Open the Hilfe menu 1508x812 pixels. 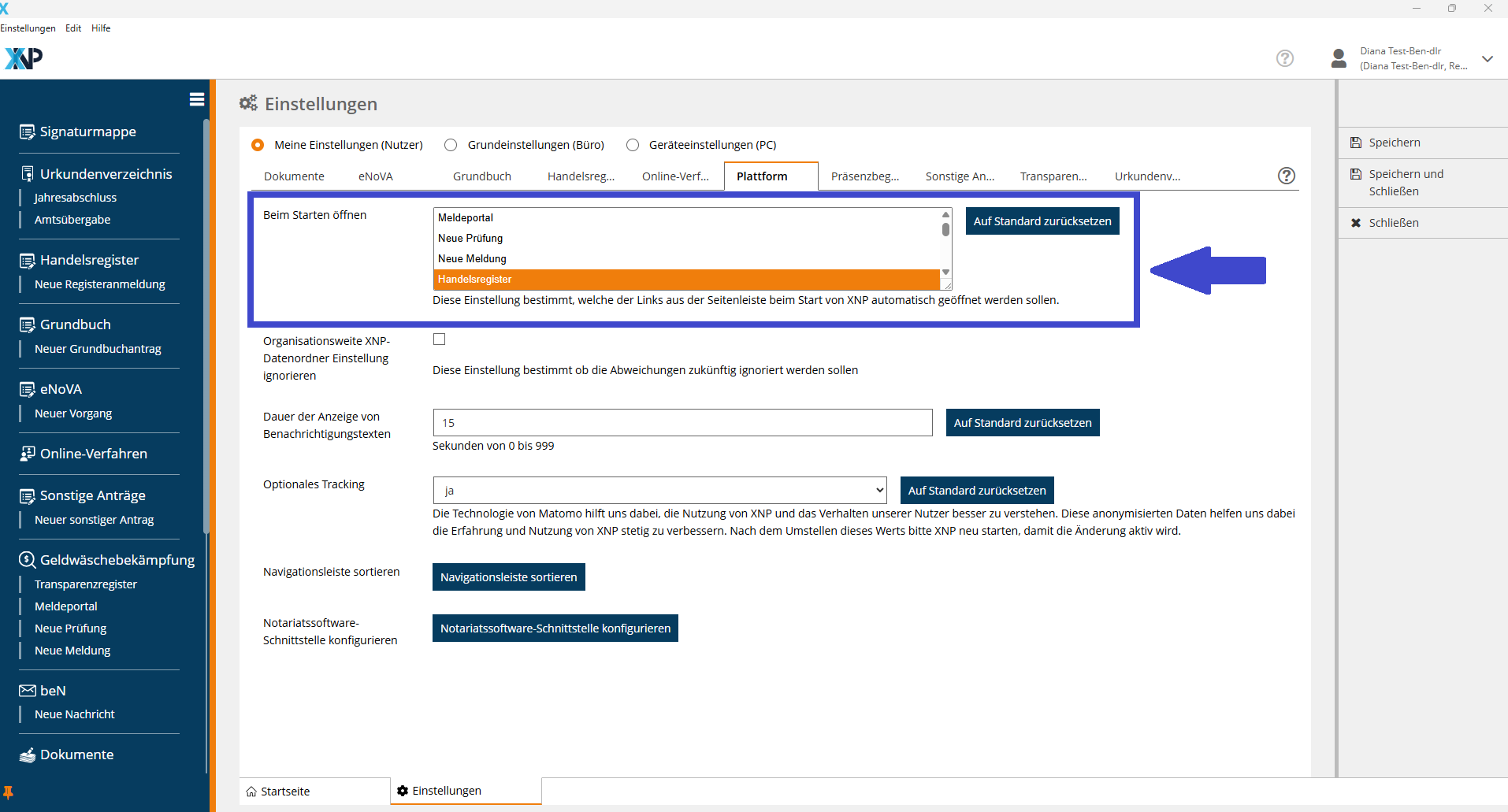tap(101, 28)
